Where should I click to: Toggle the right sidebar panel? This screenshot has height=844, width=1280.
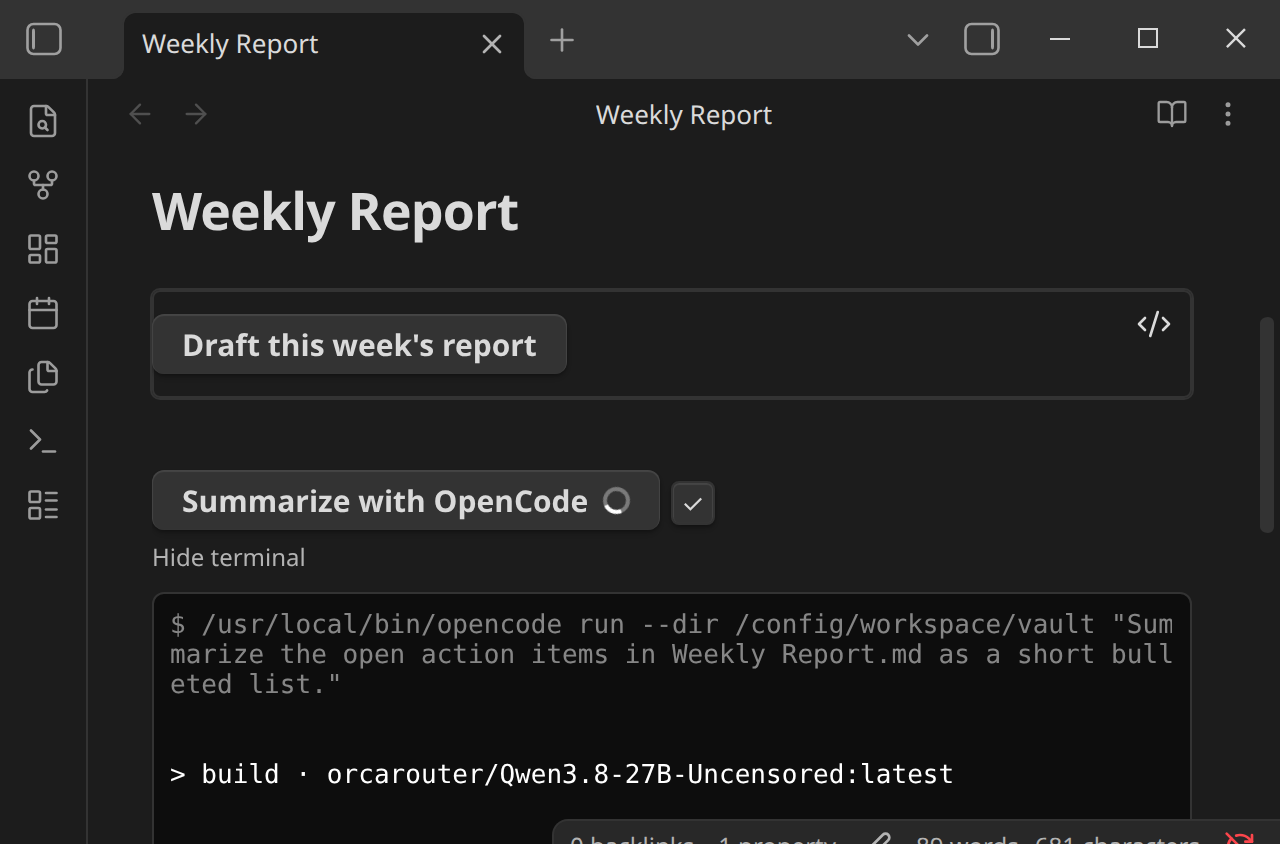(x=982, y=40)
